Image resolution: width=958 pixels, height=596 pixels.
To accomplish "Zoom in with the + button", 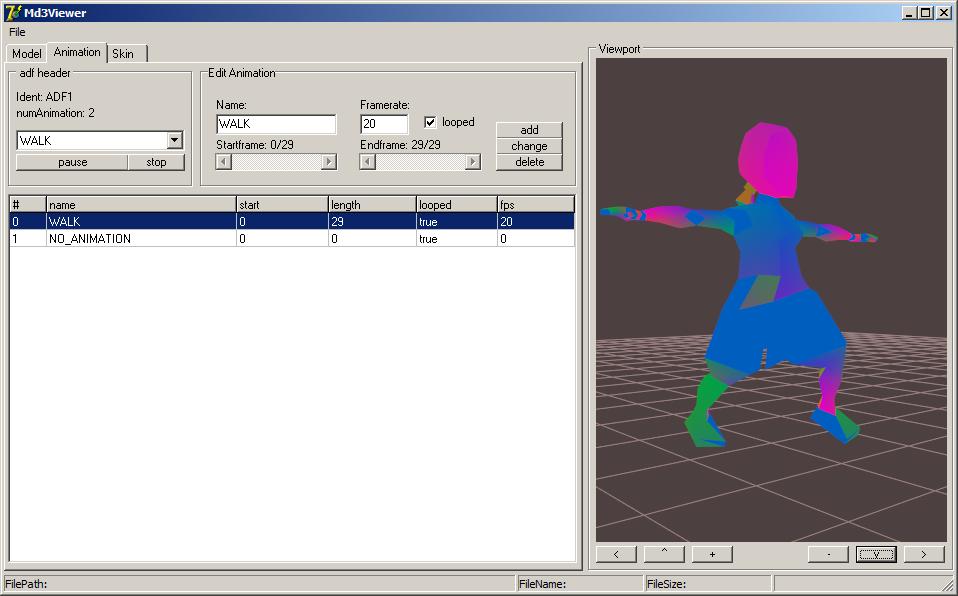I will coord(712,554).
